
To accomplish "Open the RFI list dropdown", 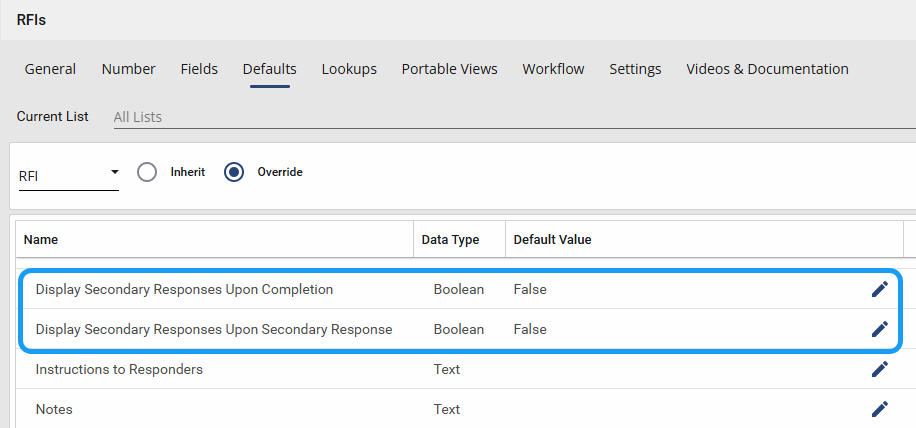I will click(68, 177).
